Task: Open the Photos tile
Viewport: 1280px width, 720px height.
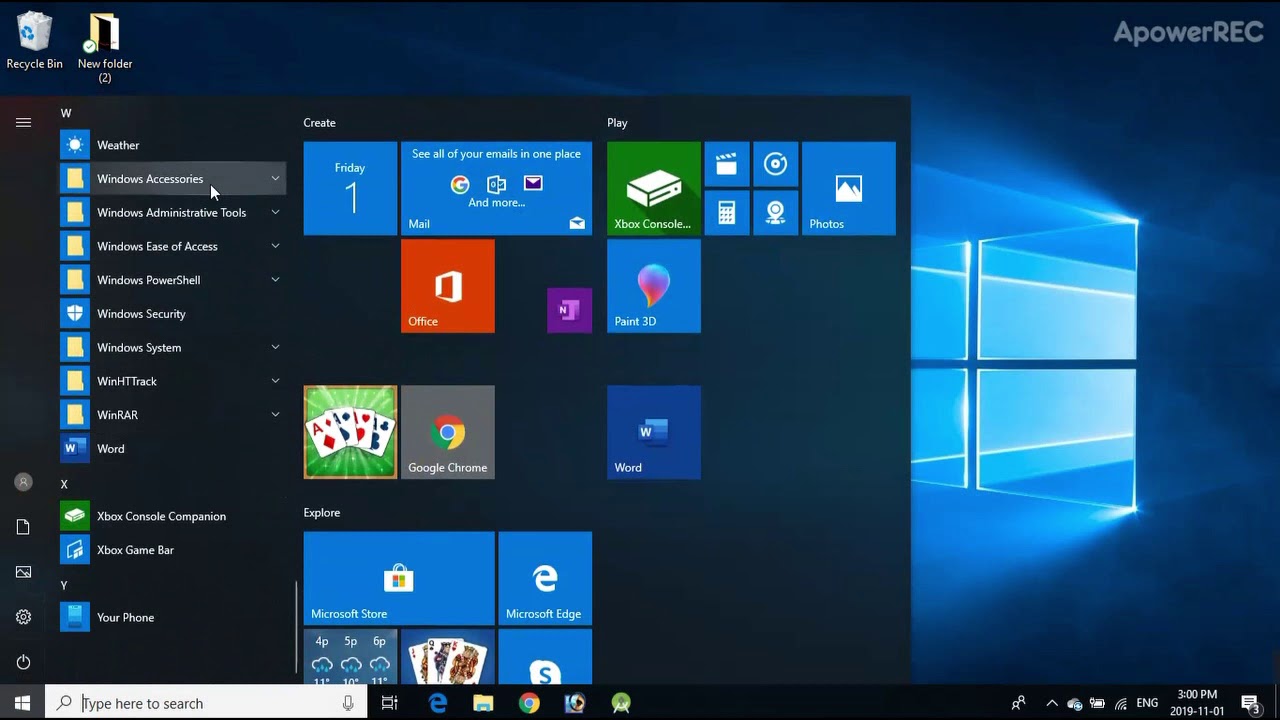Action: (849, 188)
